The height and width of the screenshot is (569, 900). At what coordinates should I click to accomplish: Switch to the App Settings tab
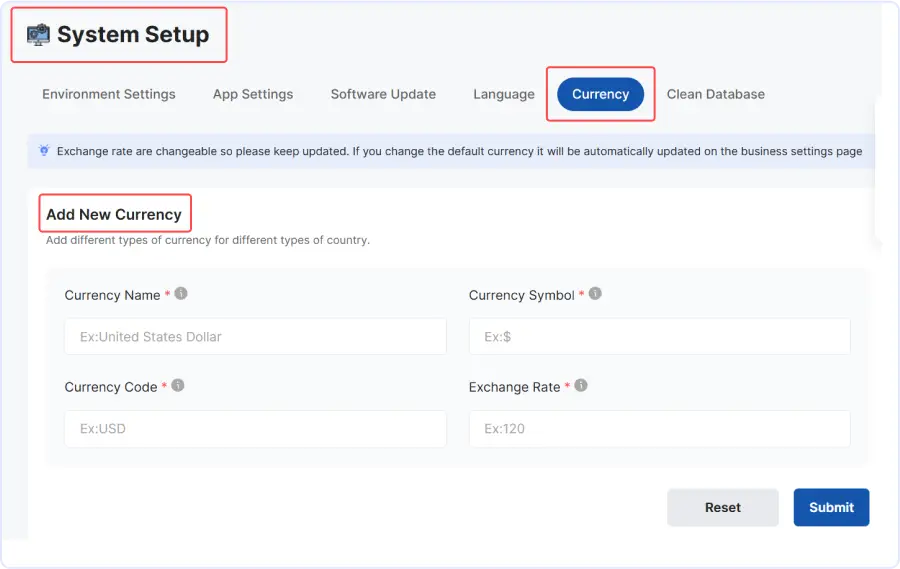253,94
